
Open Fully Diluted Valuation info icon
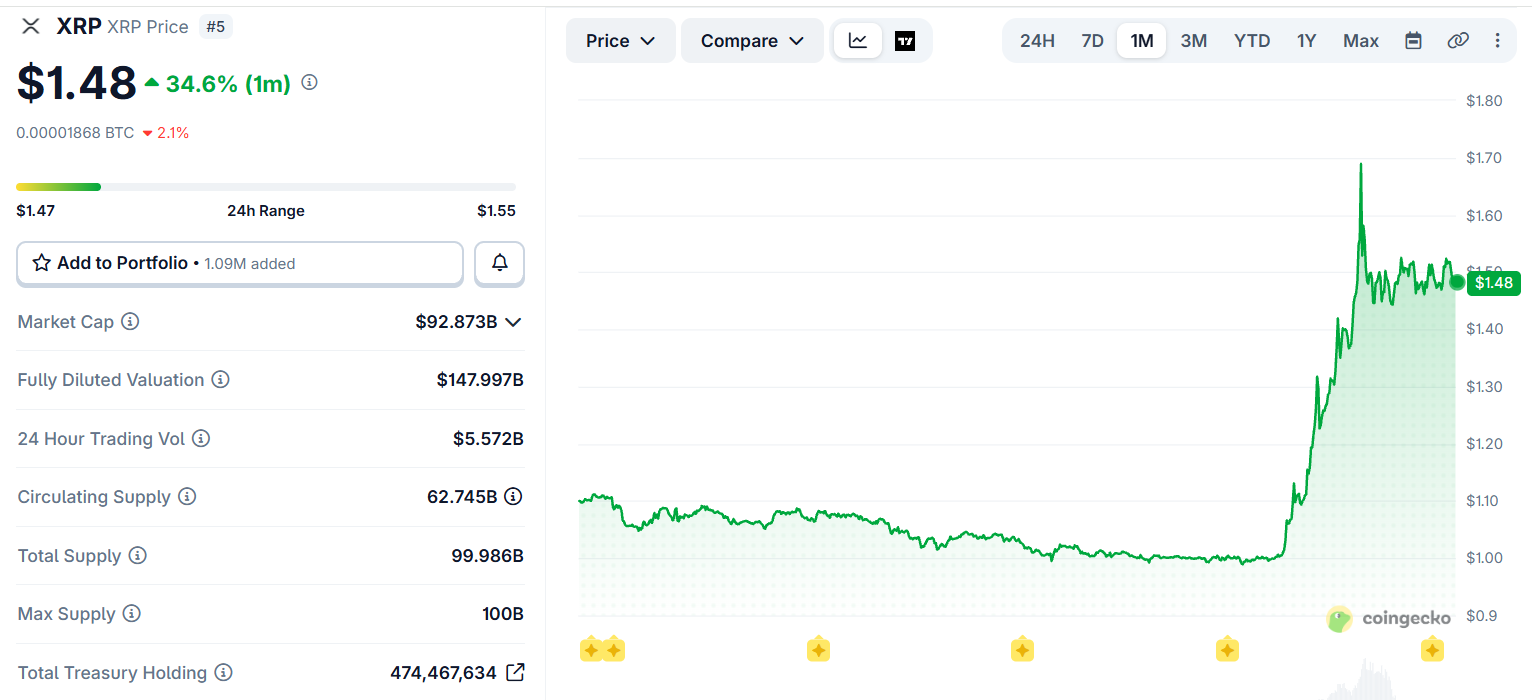click(x=221, y=380)
